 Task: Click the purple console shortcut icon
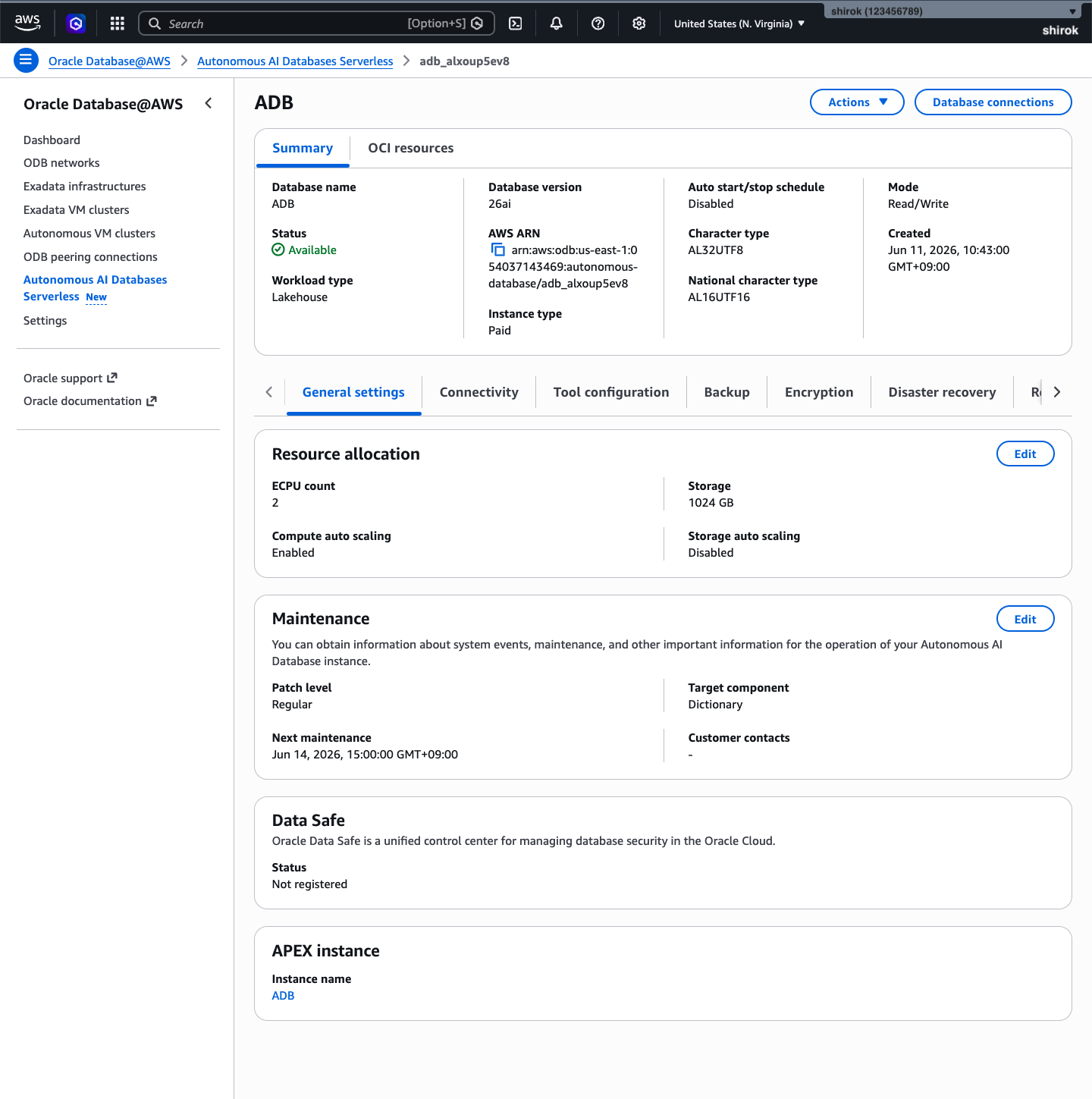76,24
